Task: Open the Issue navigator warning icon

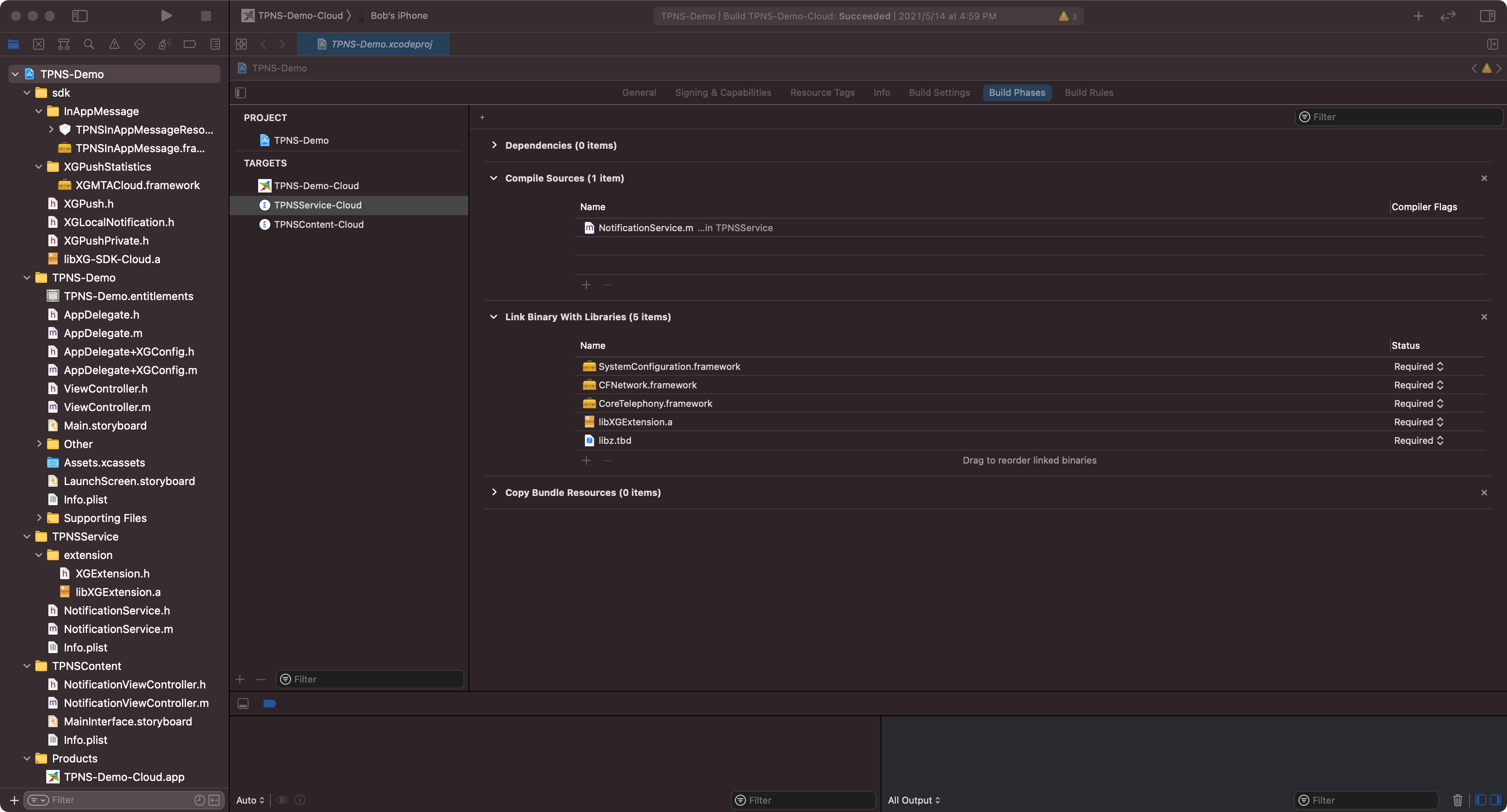Action: (114, 44)
